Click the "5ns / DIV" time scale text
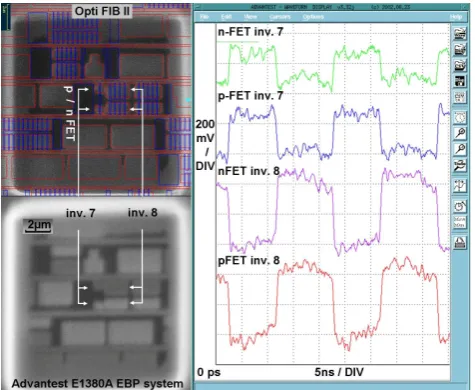The height and width of the screenshot is (390, 475). pyautogui.click(x=339, y=372)
